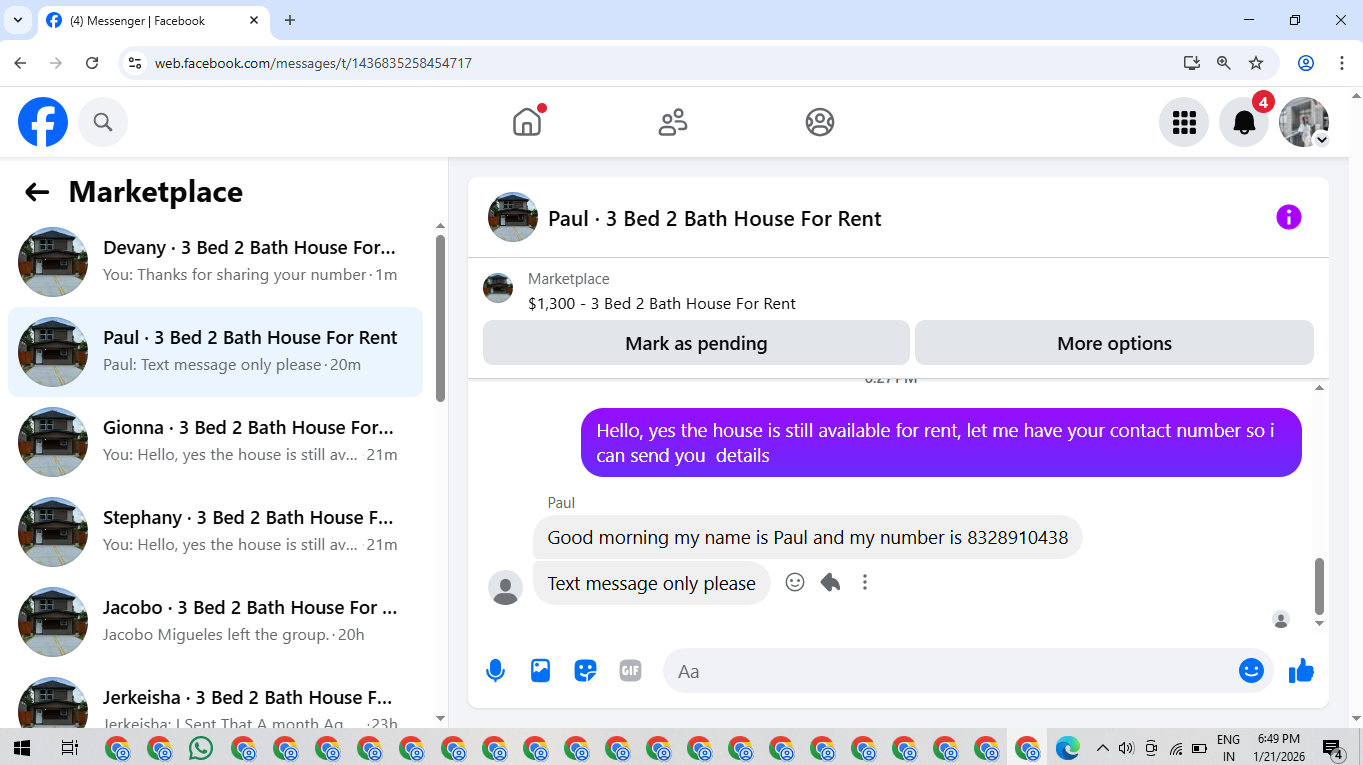Click the conversation list scrollbar
The width and height of the screenshot is (1363, 765).
point(441,318)
